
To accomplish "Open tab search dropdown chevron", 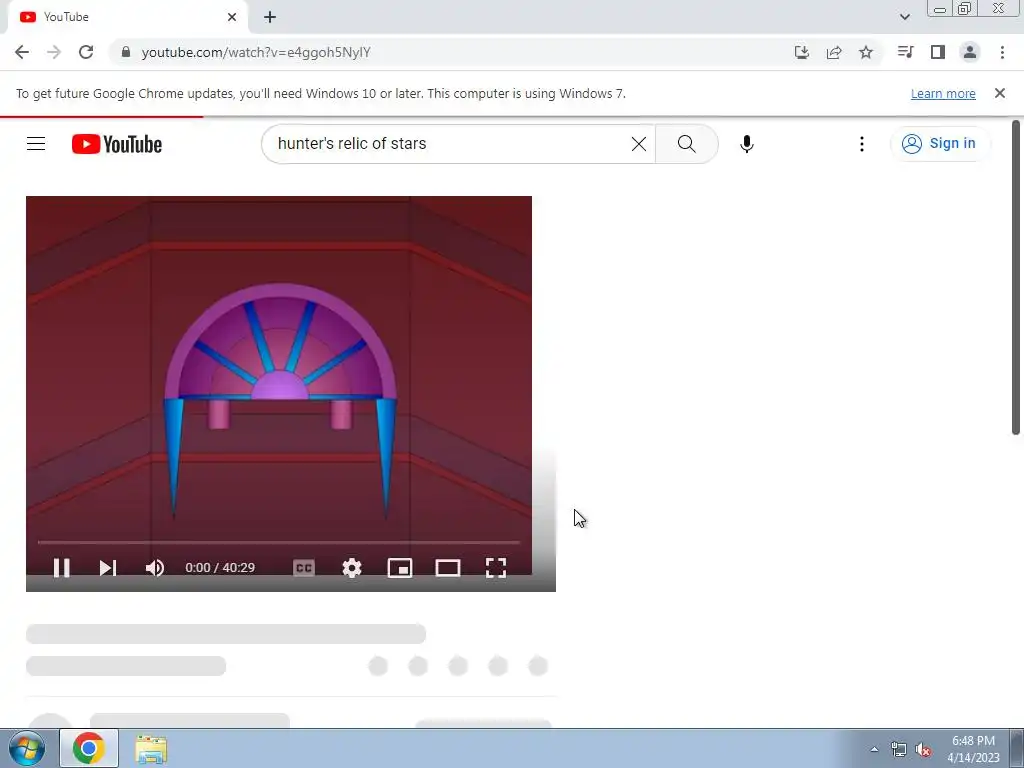I will coord(904,17).
